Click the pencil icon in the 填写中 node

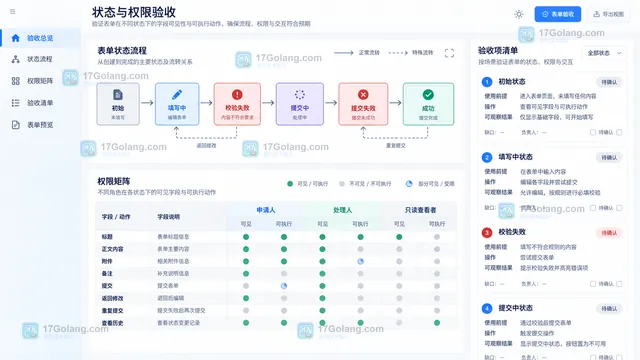click(x=177, y=95)
